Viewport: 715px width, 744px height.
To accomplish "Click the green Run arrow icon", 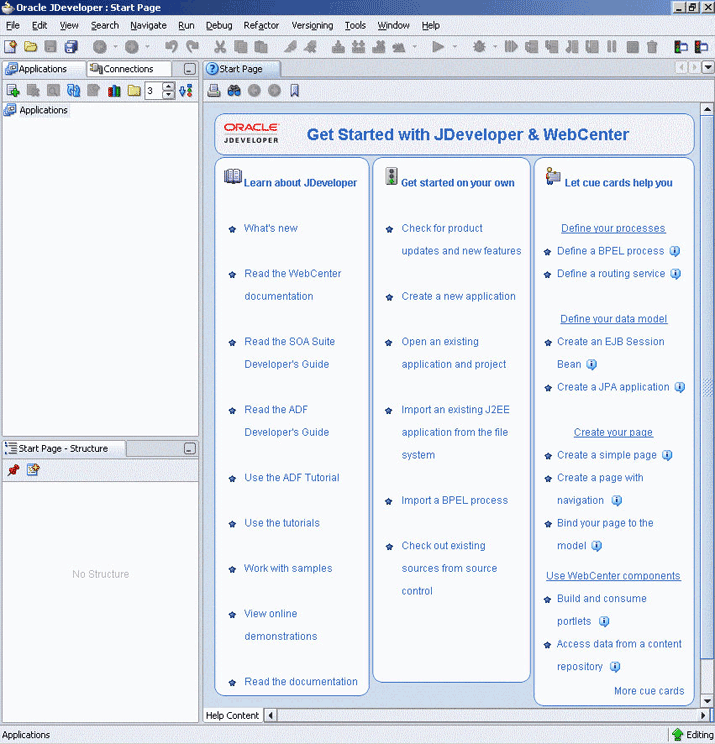I will point(438,46).
